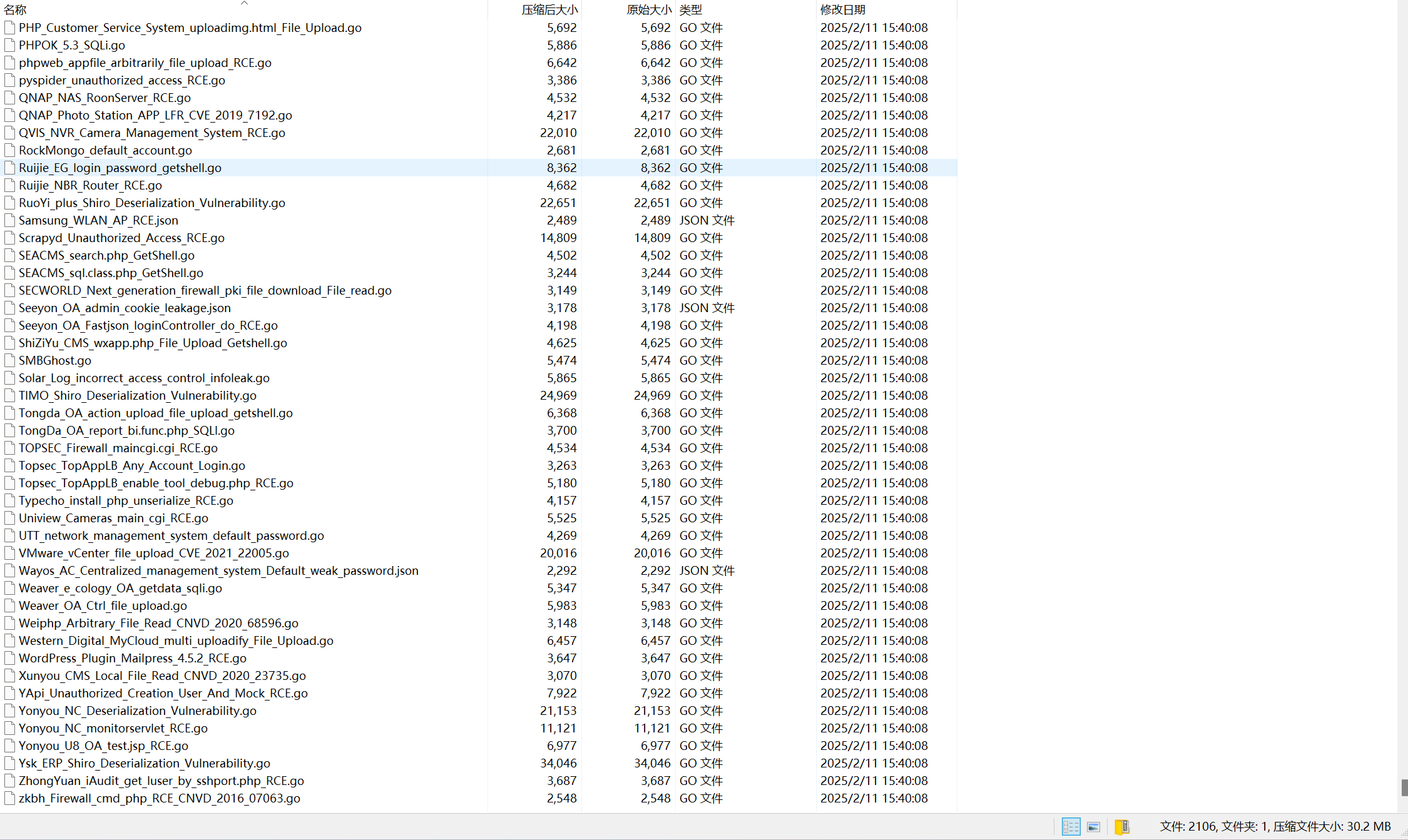Click the vertical scrollbar thumb
This screenshot has height=840, width=1408.
pyautogui.click(x=1404, y=787)
